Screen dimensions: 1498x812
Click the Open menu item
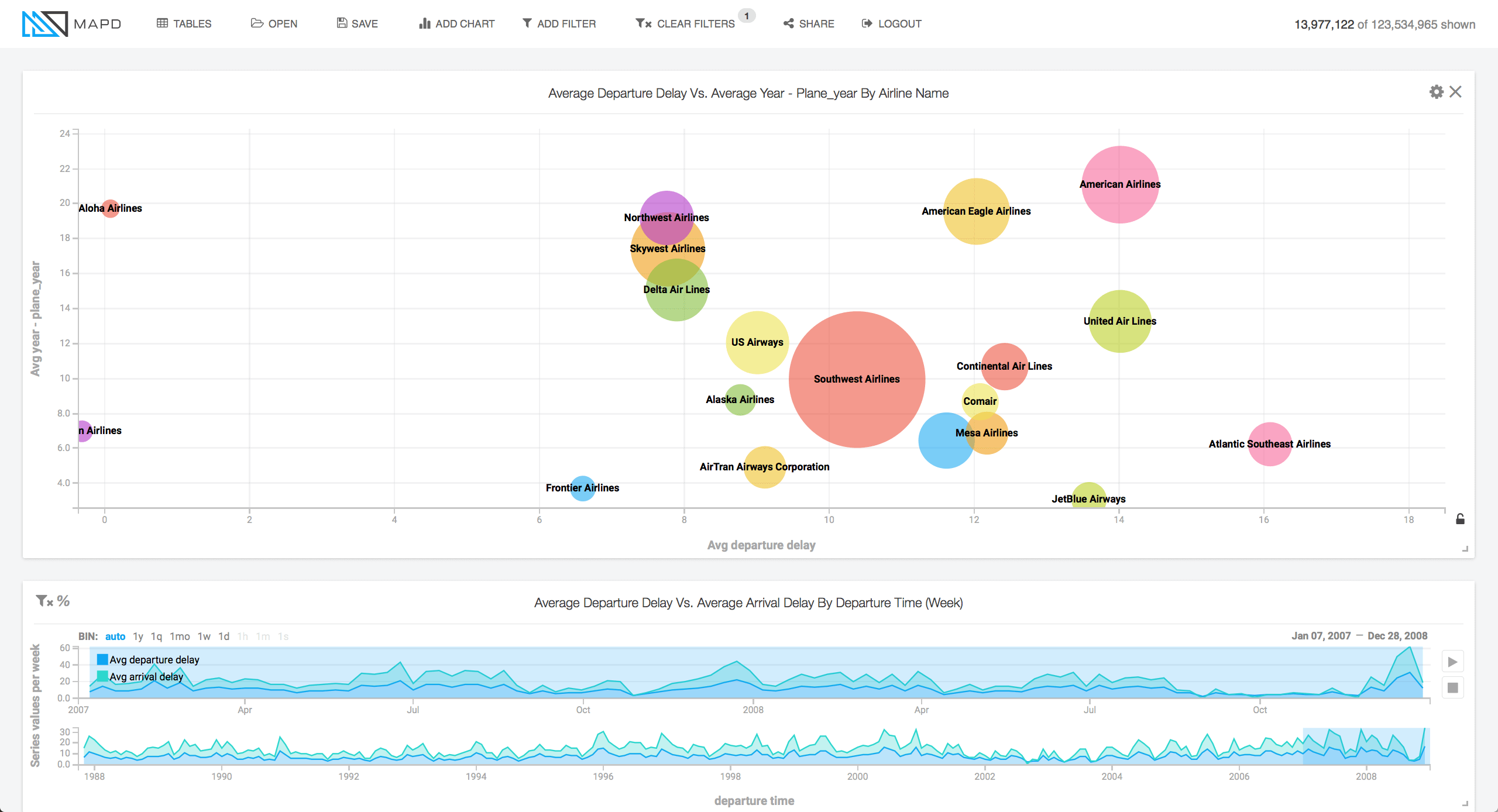[274, 24]
